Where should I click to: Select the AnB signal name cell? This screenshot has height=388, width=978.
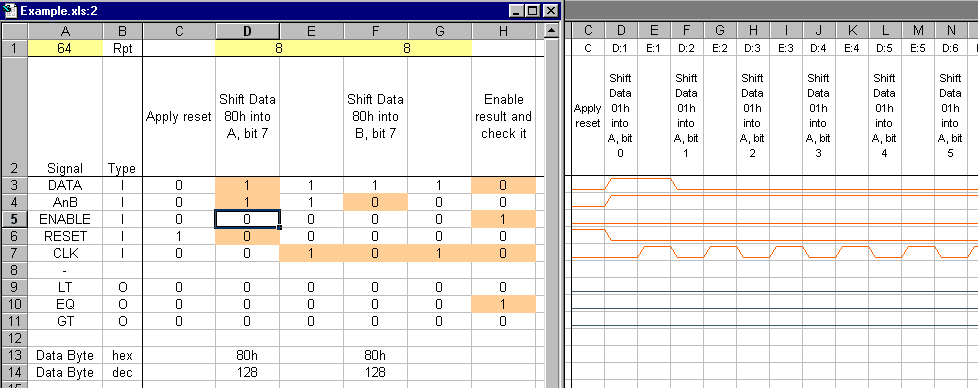click(x=65, y=202)
